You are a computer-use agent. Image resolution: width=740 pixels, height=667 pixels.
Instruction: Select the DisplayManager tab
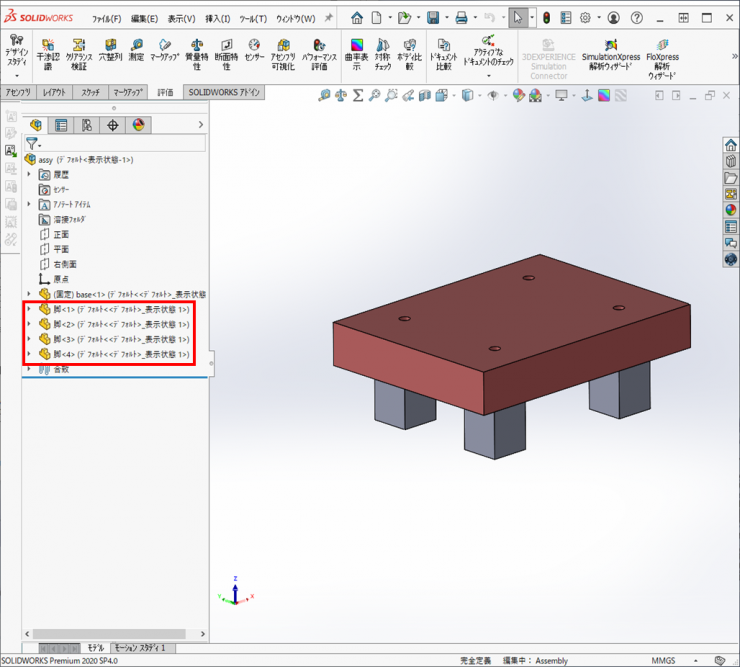click(x=138, y=125)
